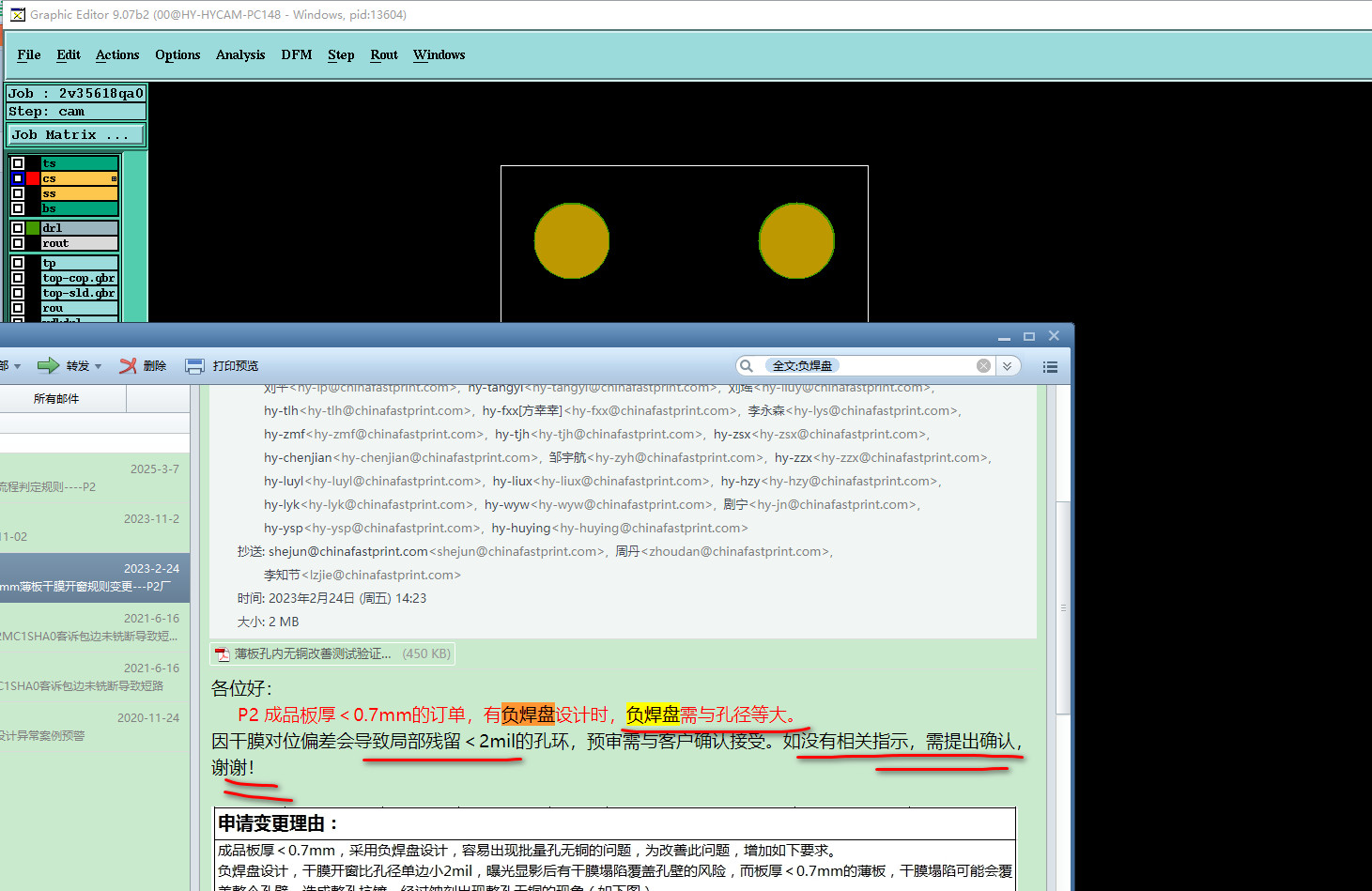Select the rout layer name

click(80, 243)
